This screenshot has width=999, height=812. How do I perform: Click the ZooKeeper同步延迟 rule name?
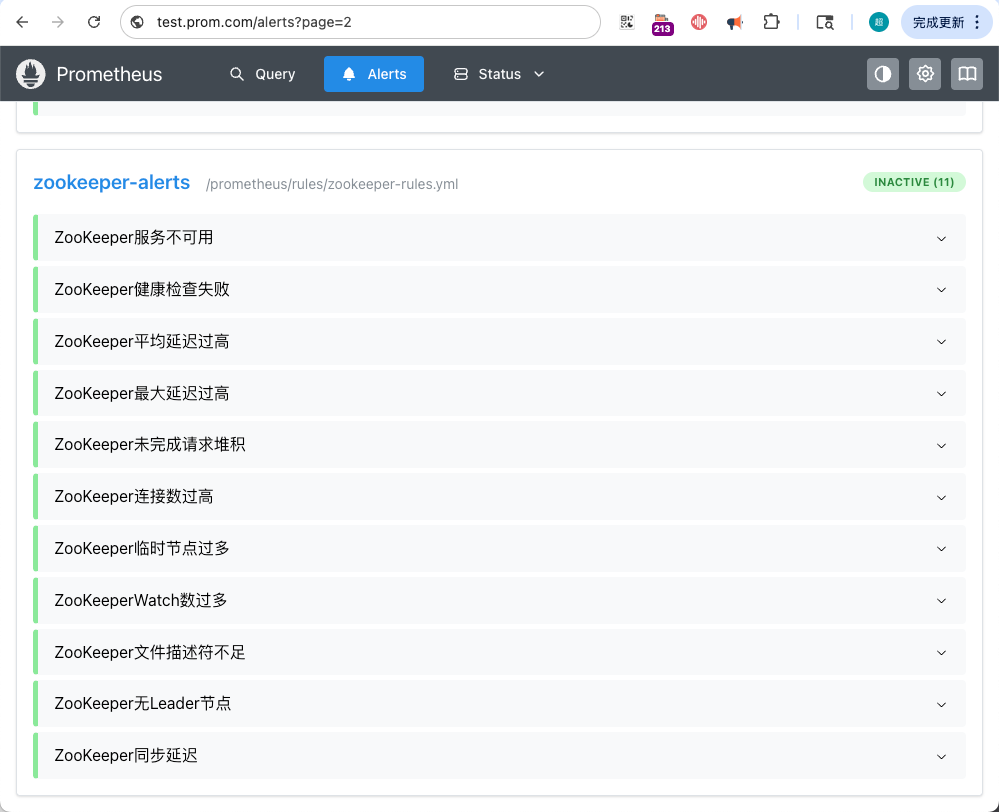point(126,755)
